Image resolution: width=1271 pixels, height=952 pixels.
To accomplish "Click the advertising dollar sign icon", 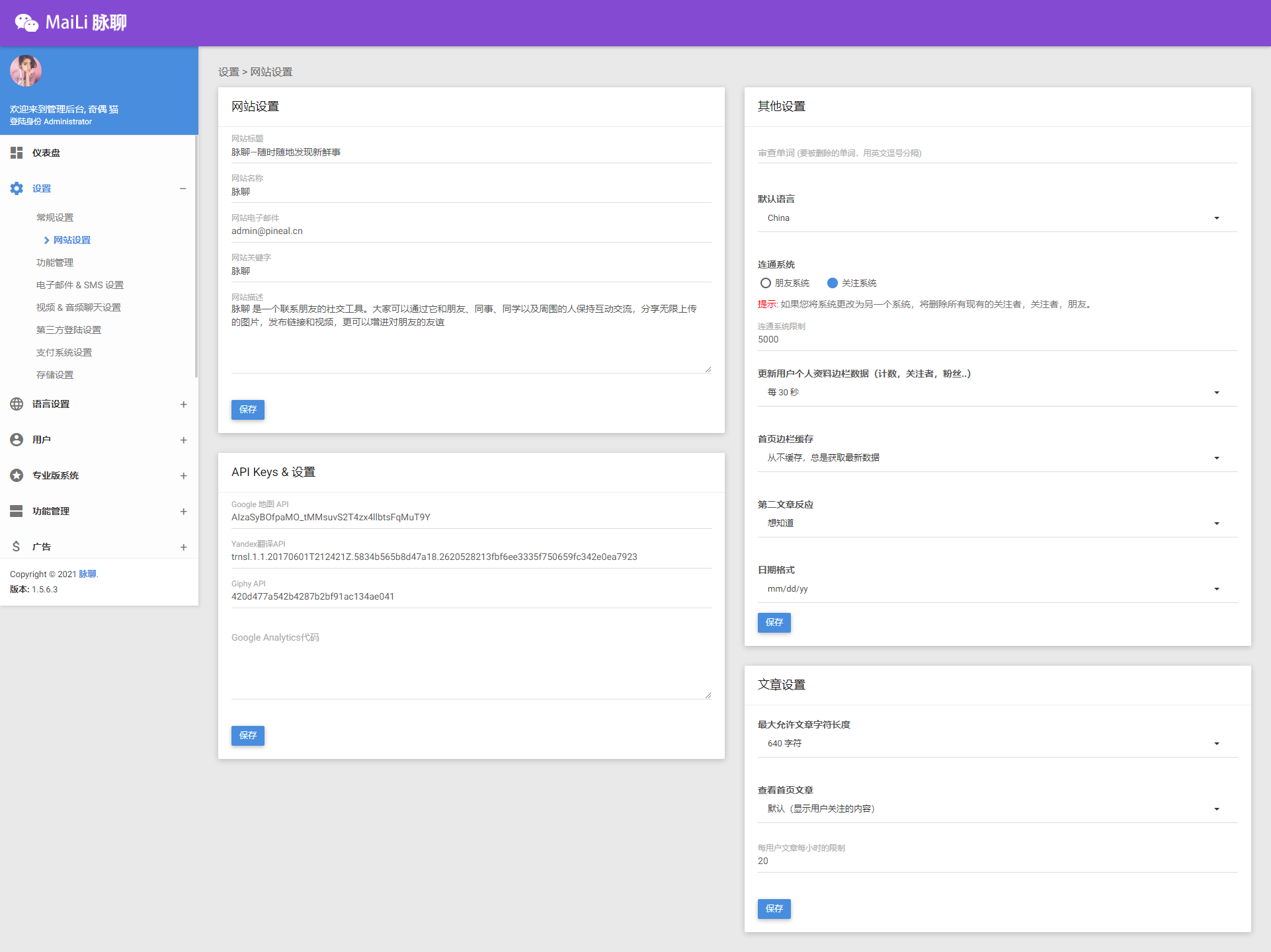I will pyautogui.click(x=17, y=547).
